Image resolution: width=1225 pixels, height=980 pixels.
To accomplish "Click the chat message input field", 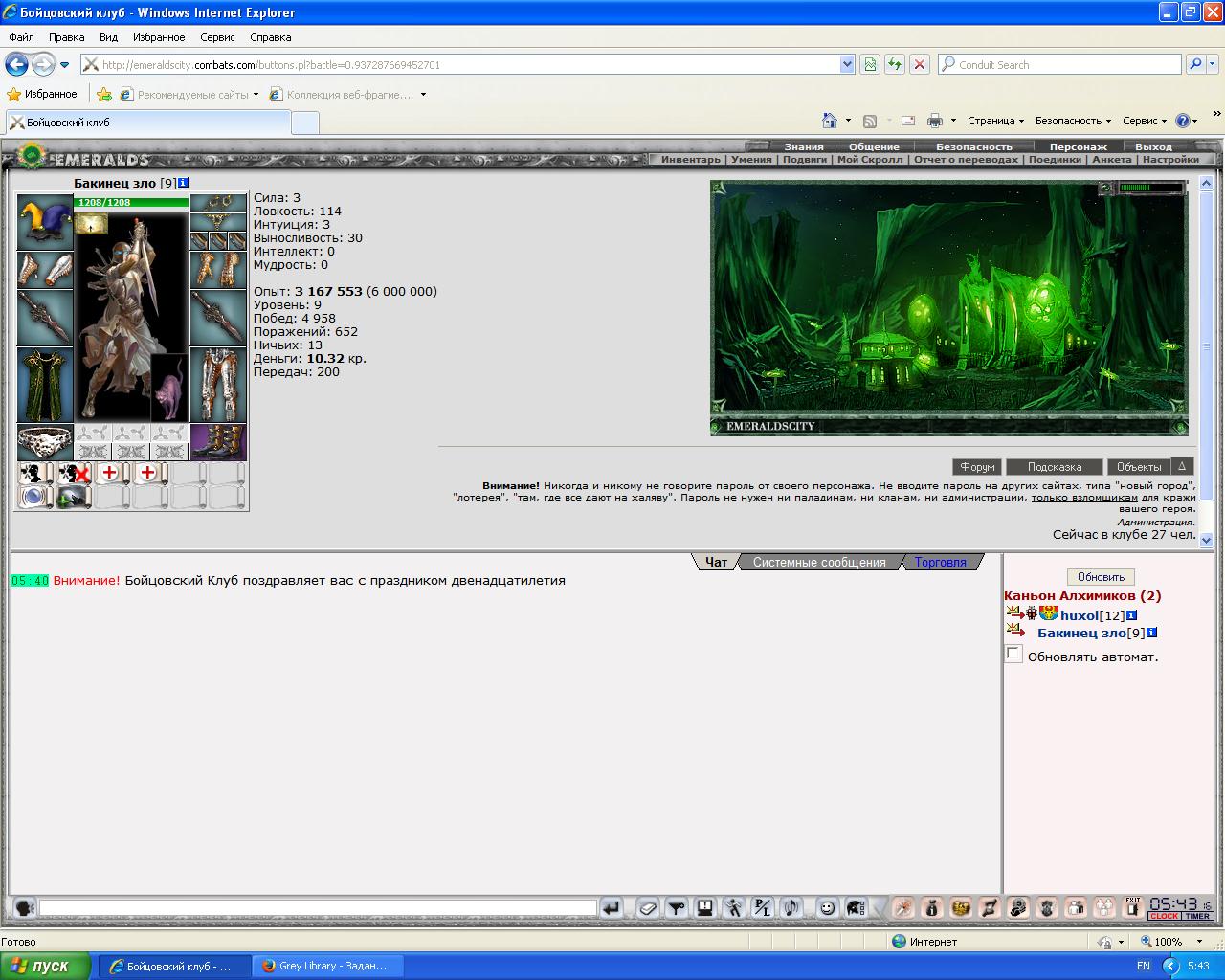I will coord(318,907).
